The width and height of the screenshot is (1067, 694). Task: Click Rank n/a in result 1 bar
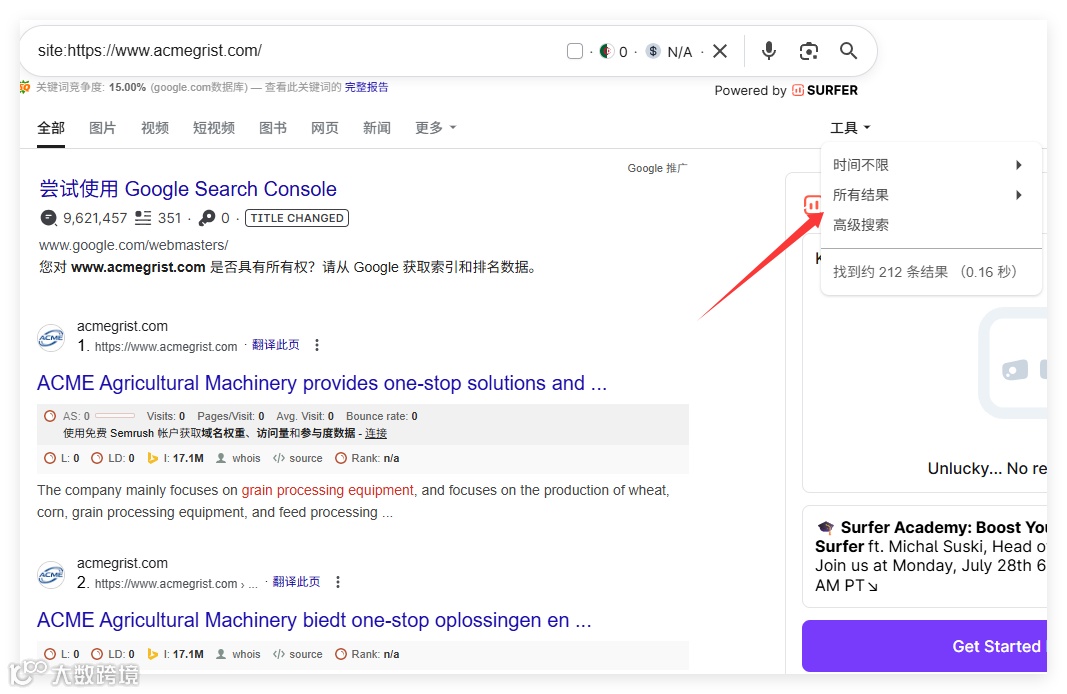click(367, 459)
